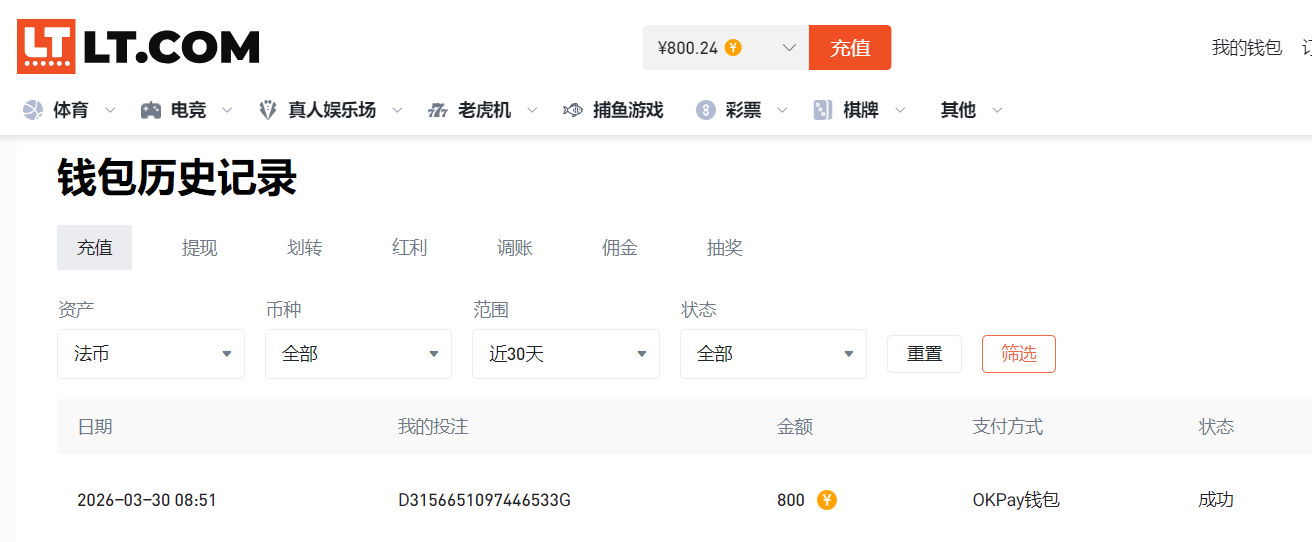This screenshot has height=542, width=1312.
Task: Open the 范围 dropdown showing 近30天
Action: (565, 354)
